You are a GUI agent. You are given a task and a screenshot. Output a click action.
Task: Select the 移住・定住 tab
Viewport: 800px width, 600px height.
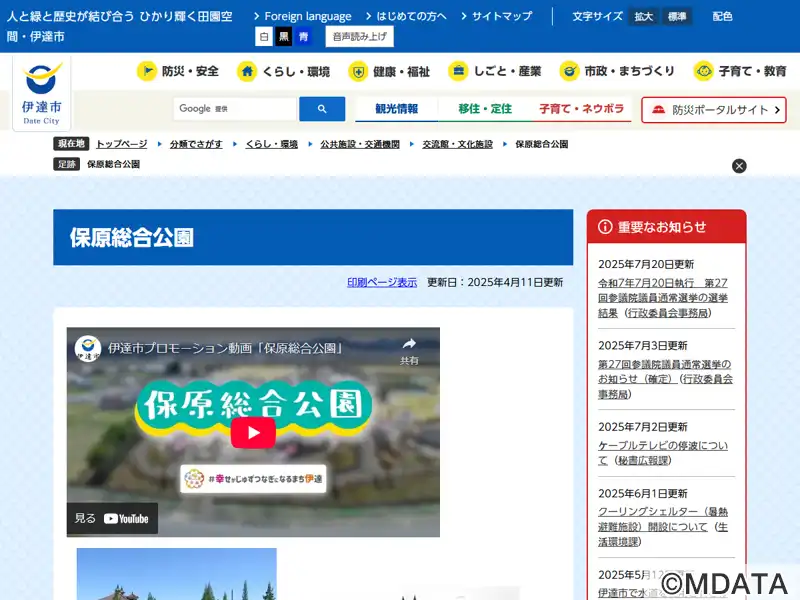[485, 109]
